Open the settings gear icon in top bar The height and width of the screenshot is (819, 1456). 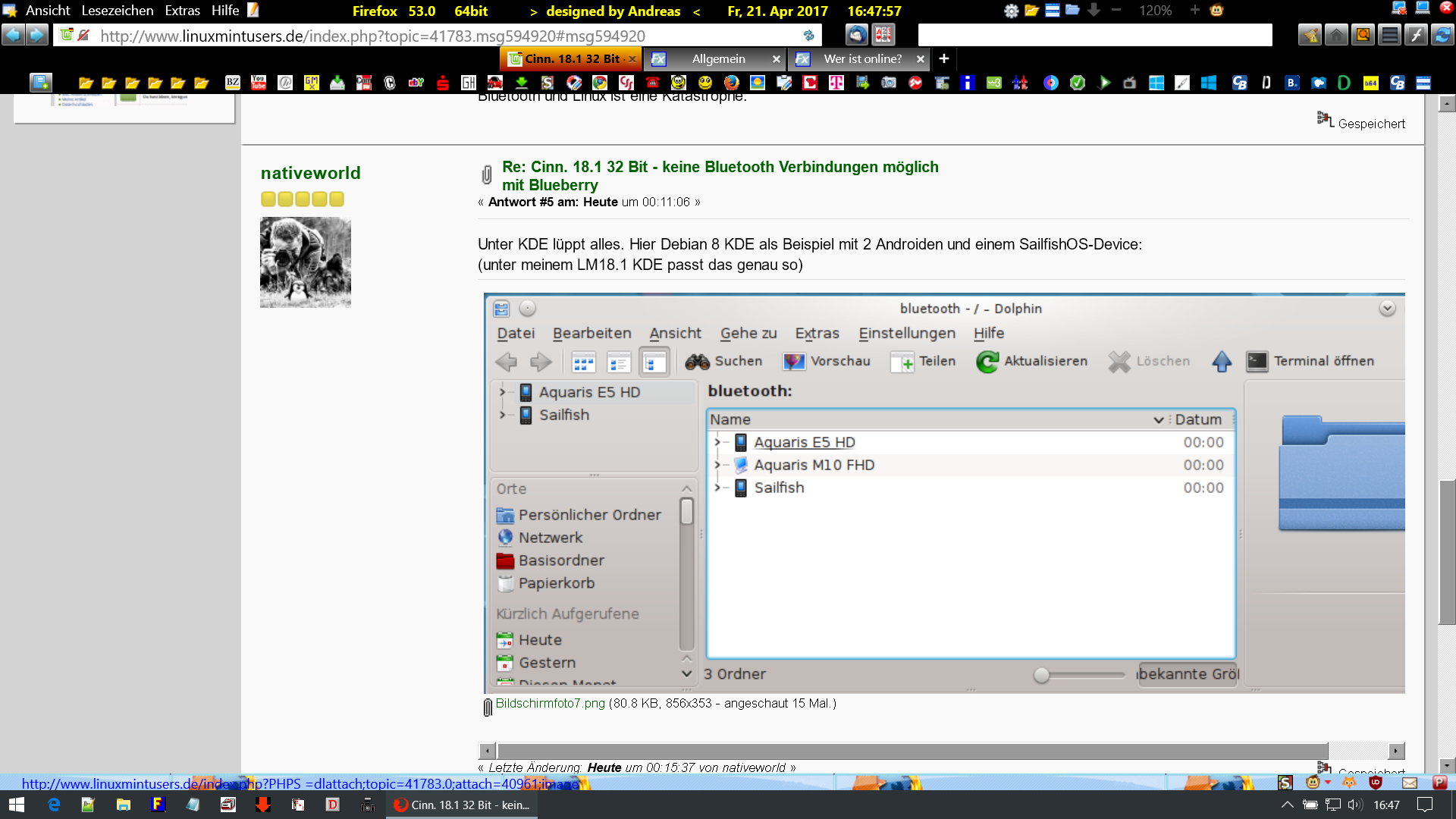pos(1011,11)
